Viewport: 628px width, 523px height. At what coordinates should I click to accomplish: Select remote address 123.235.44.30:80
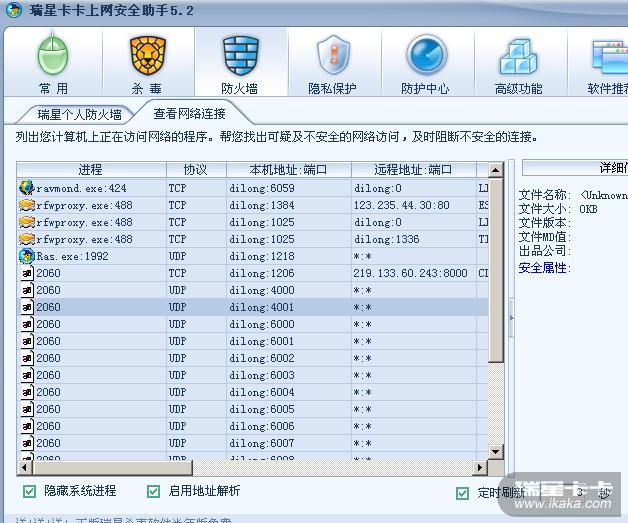[401, 205]
